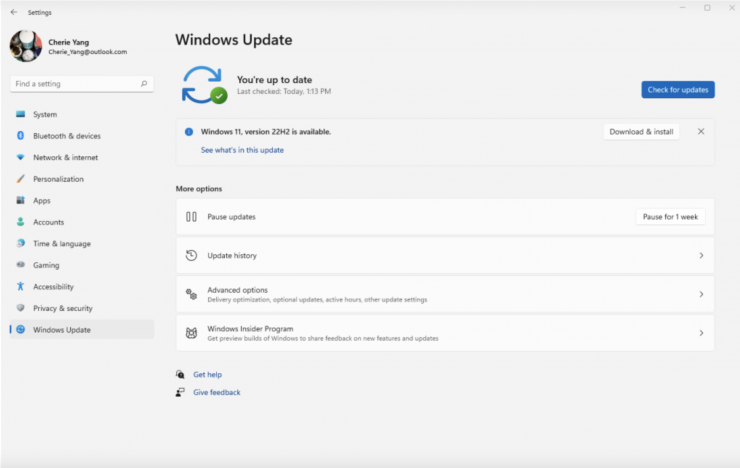Viewport: 740px width, 468px height.
Task: Click the Privacy & security shield icon
Action: pos(20,308)
